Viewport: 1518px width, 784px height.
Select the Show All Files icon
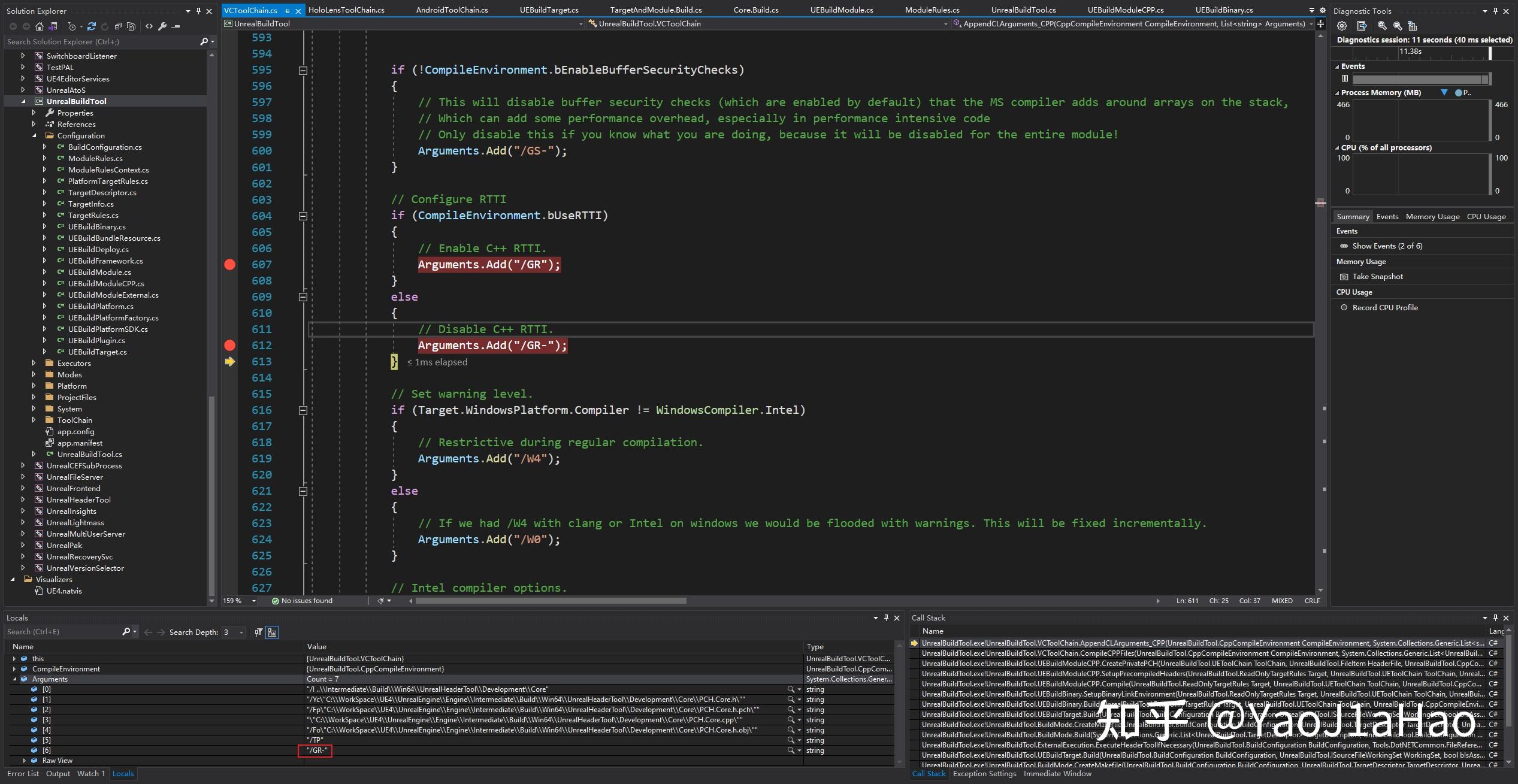click(131, 26)
